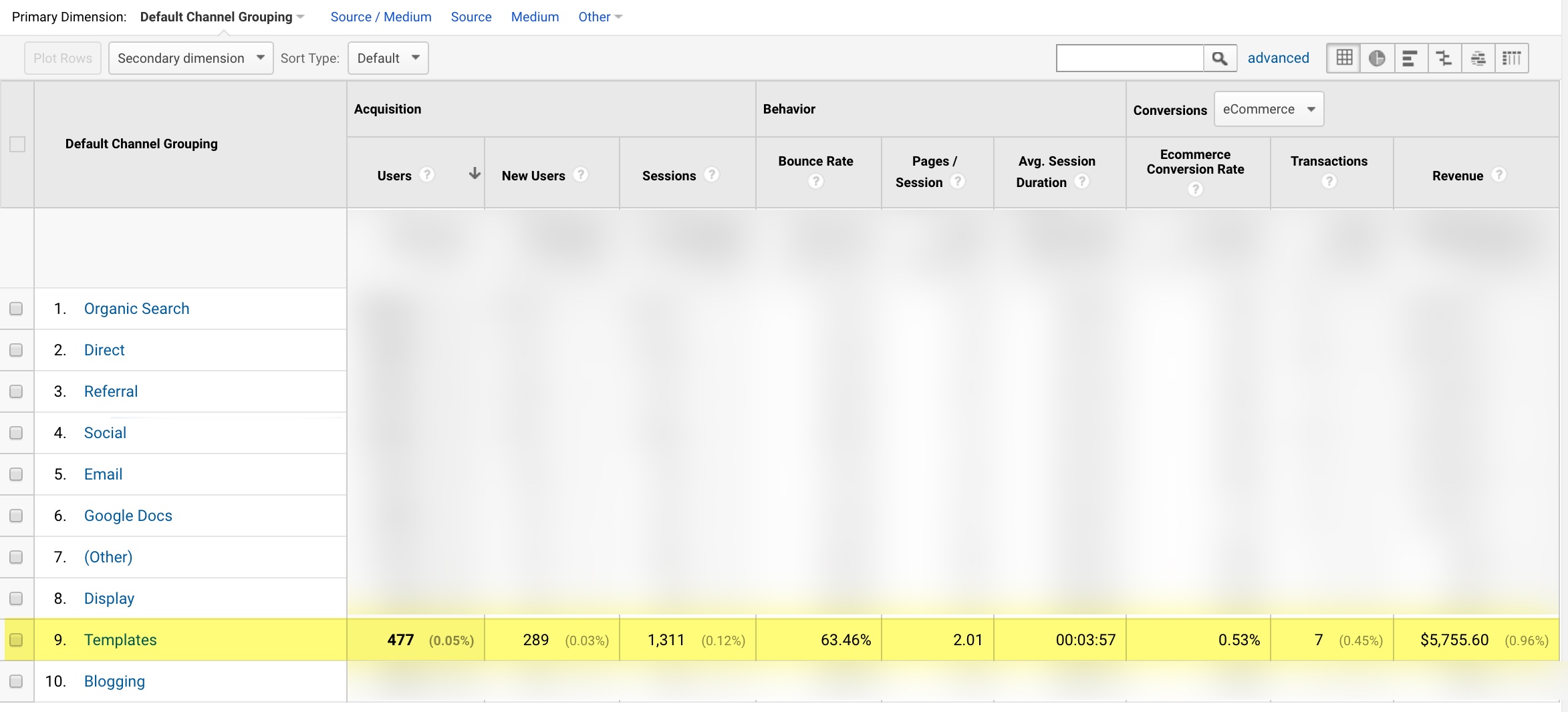Focus the table search input field
Screen dimensions: 1568x712
[1130, 58]
